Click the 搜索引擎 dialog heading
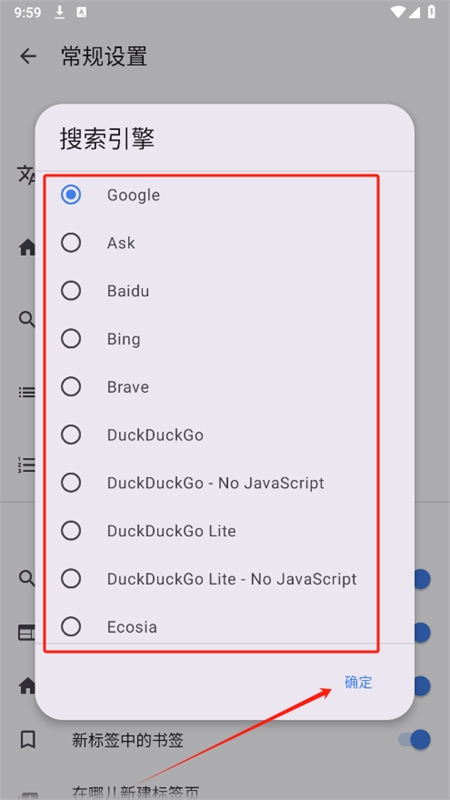 [x=107, y=138]
